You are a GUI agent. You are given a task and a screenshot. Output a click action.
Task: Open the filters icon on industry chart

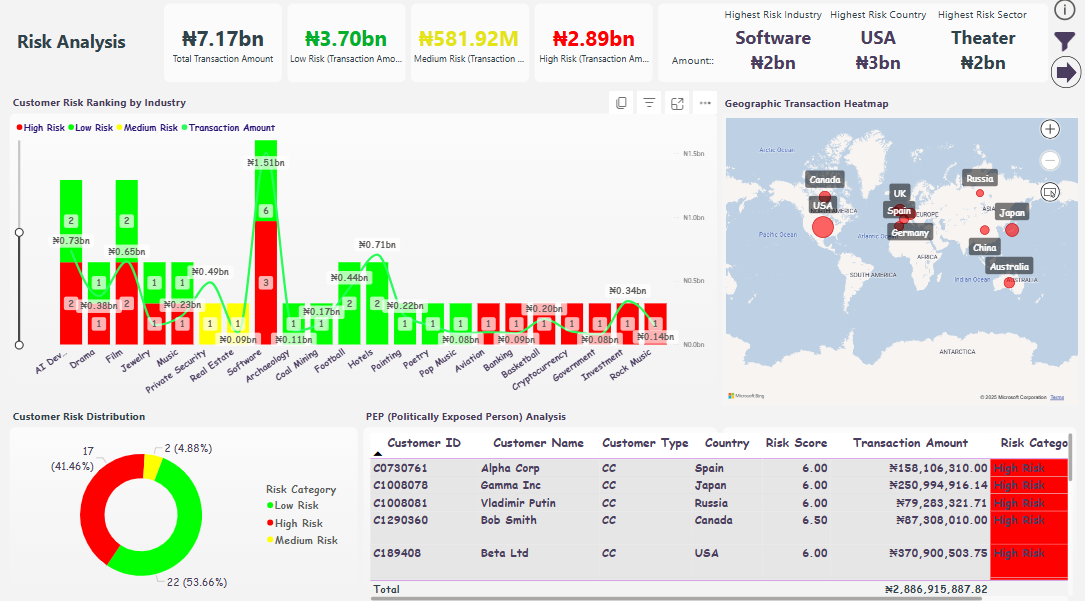[x=649, y=103]
